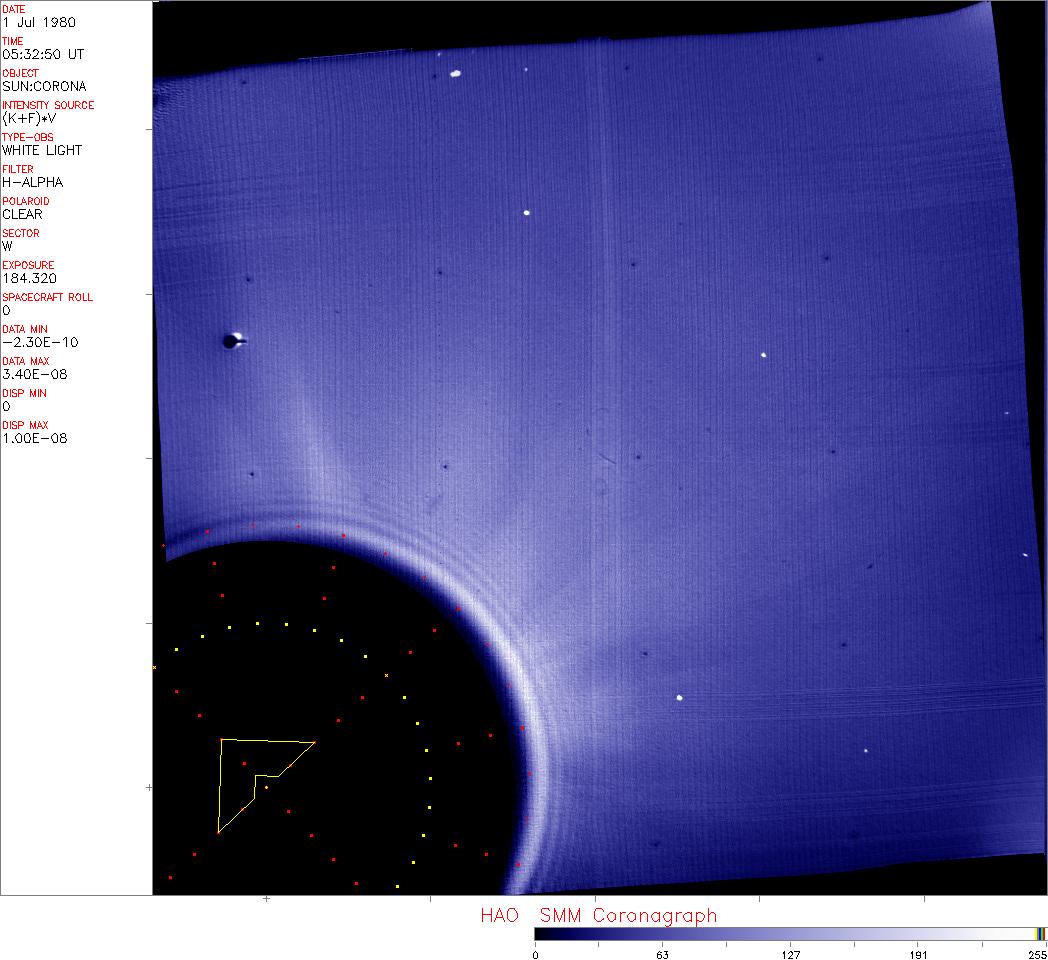This screenshot has width=1048, height=960.
Task: Click the yellow end of the color bar
Action: click(x=1040, y=934)
